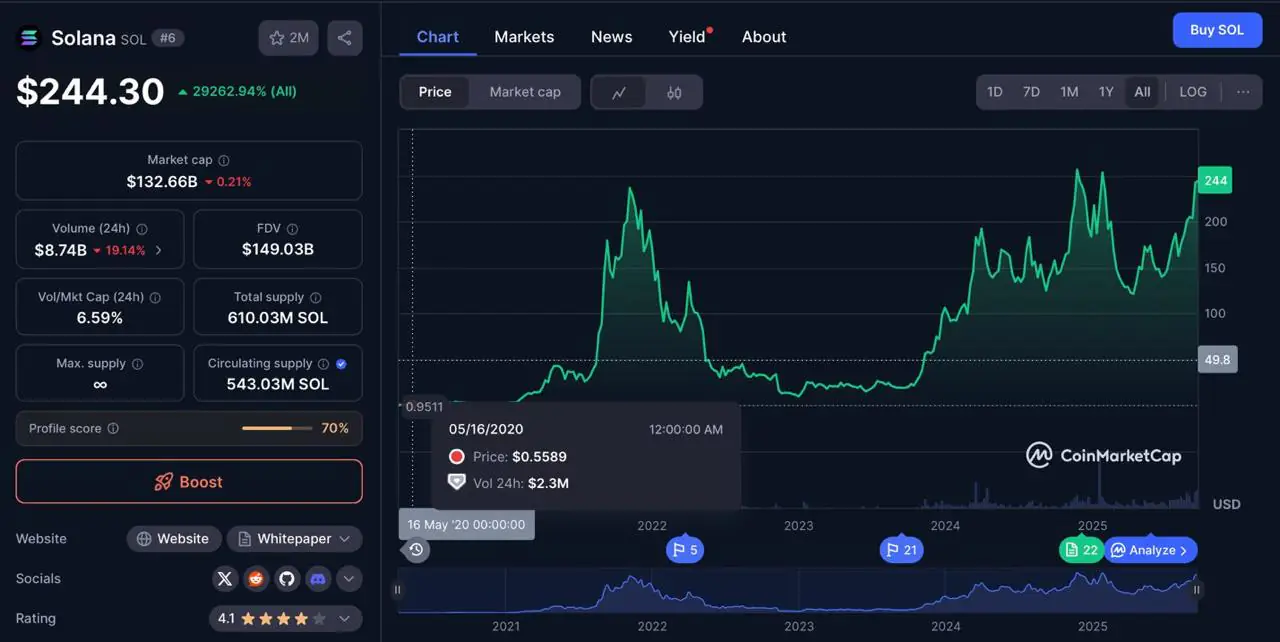Open the Yield tab
The image size is (1280, 642).
tap(689, 37)
